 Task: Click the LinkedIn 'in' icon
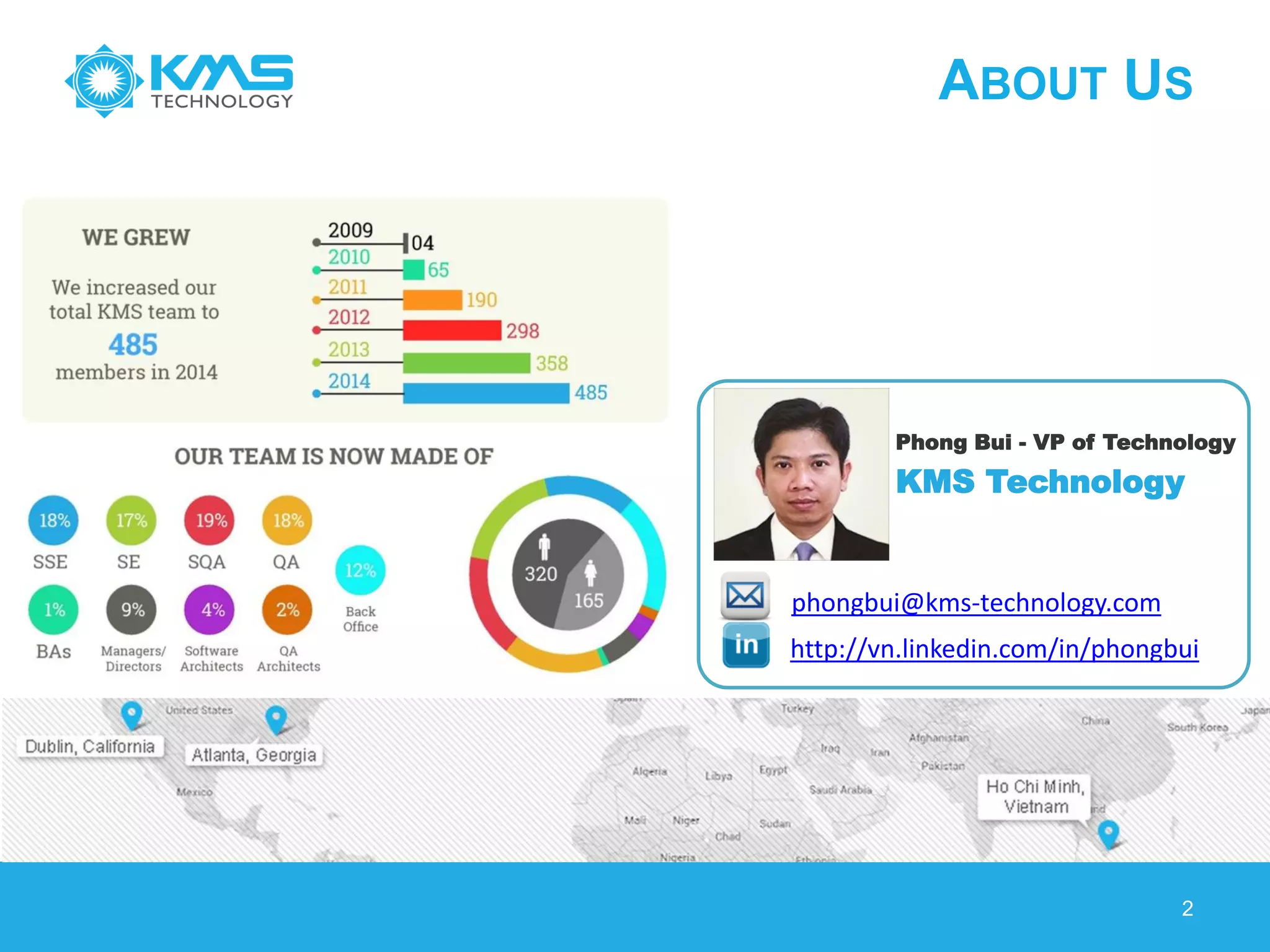tap(746, 645)
